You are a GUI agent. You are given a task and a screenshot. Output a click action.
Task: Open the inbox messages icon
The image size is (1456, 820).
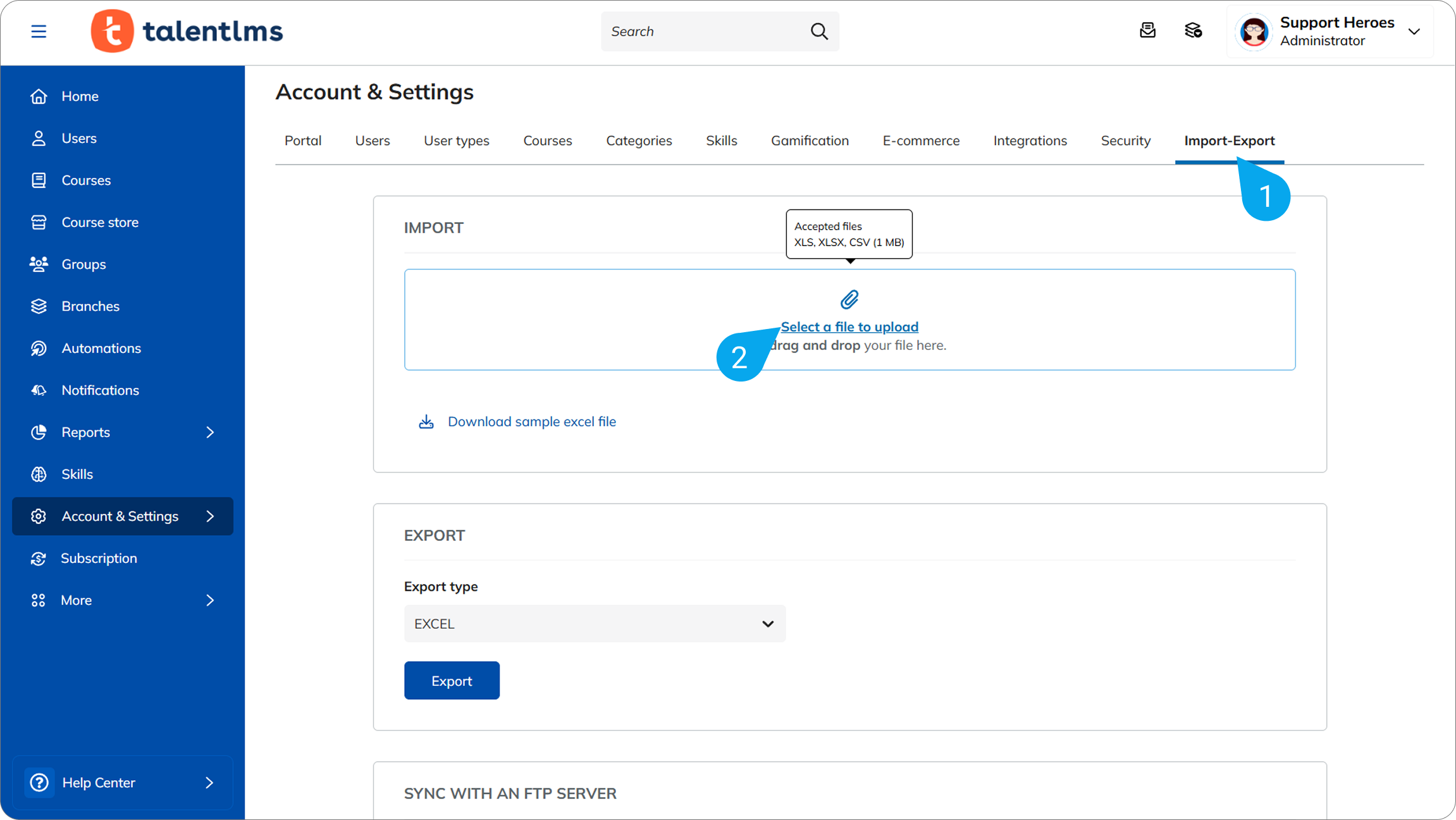pyautogui.click(x=1148, y=30)
